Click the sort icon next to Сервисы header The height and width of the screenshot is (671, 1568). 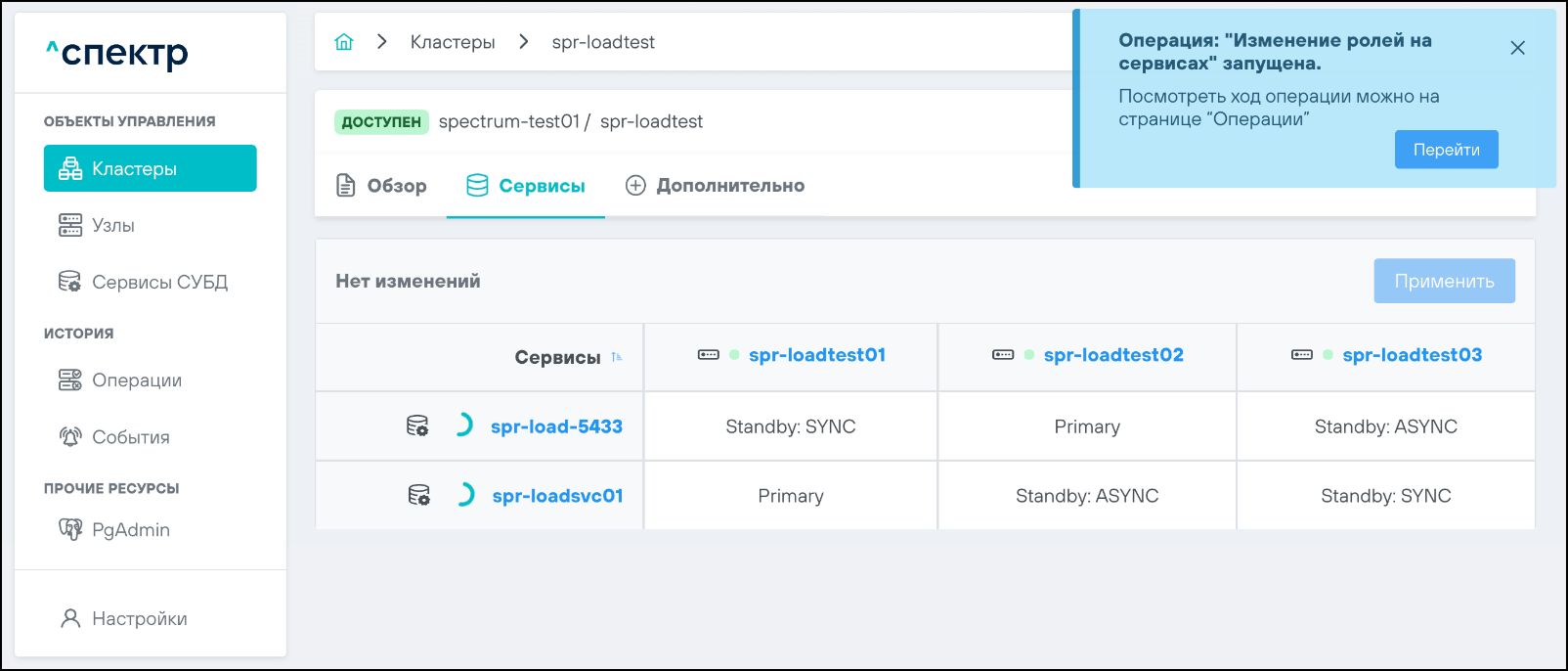click(x=617, y=357)
